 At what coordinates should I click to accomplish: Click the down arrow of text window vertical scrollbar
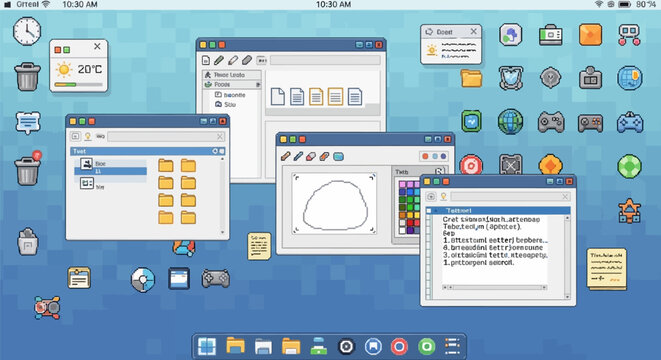tap(567, 297)
